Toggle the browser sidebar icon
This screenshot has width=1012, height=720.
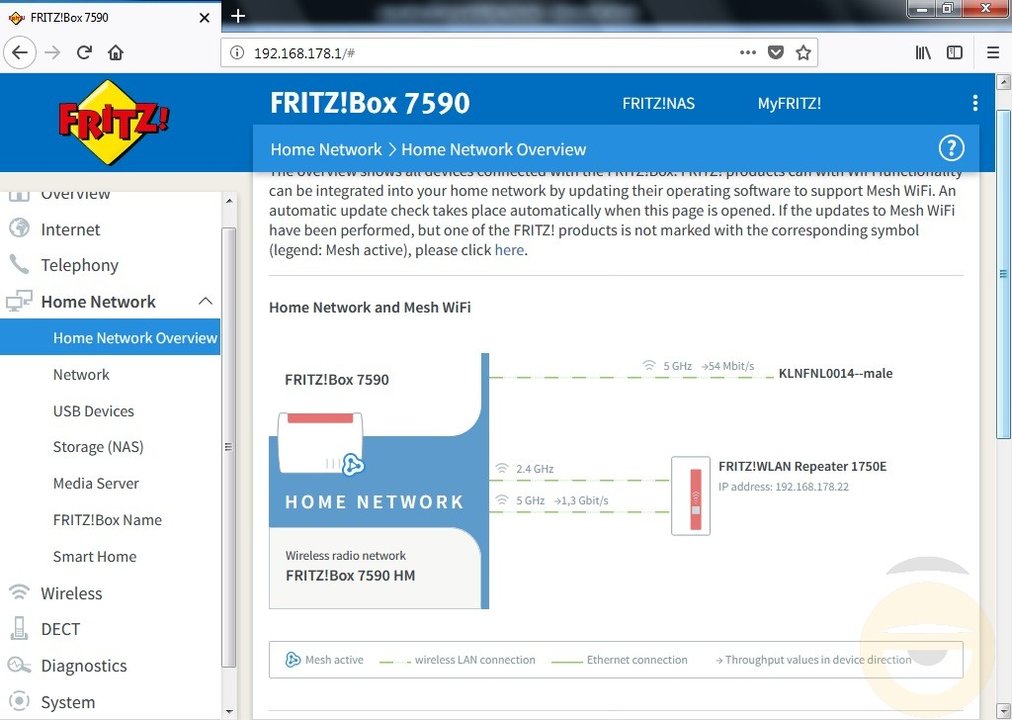pyautogui.click(x=955, y=53)
